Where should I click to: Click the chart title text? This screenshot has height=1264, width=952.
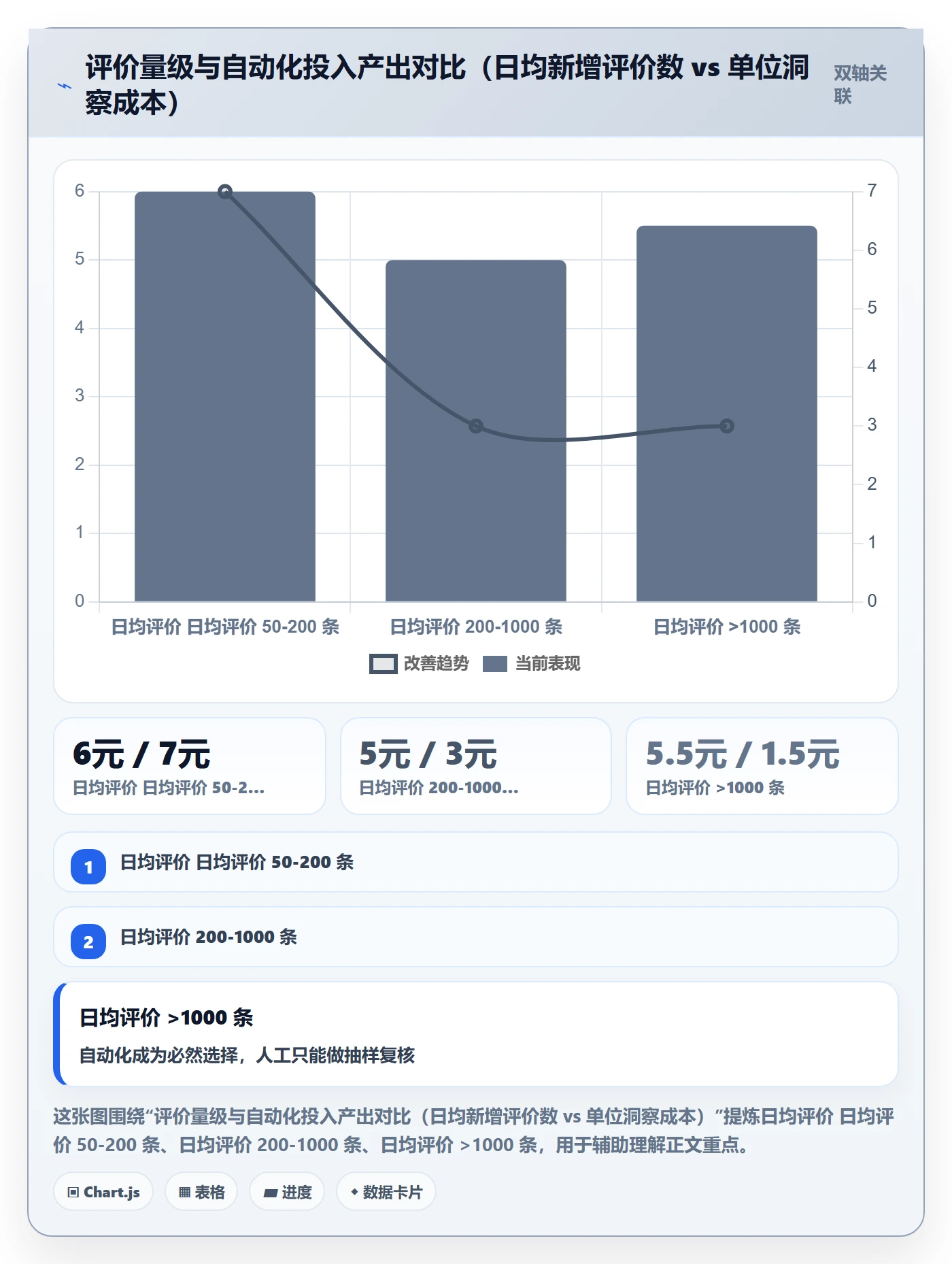point(447,85)
